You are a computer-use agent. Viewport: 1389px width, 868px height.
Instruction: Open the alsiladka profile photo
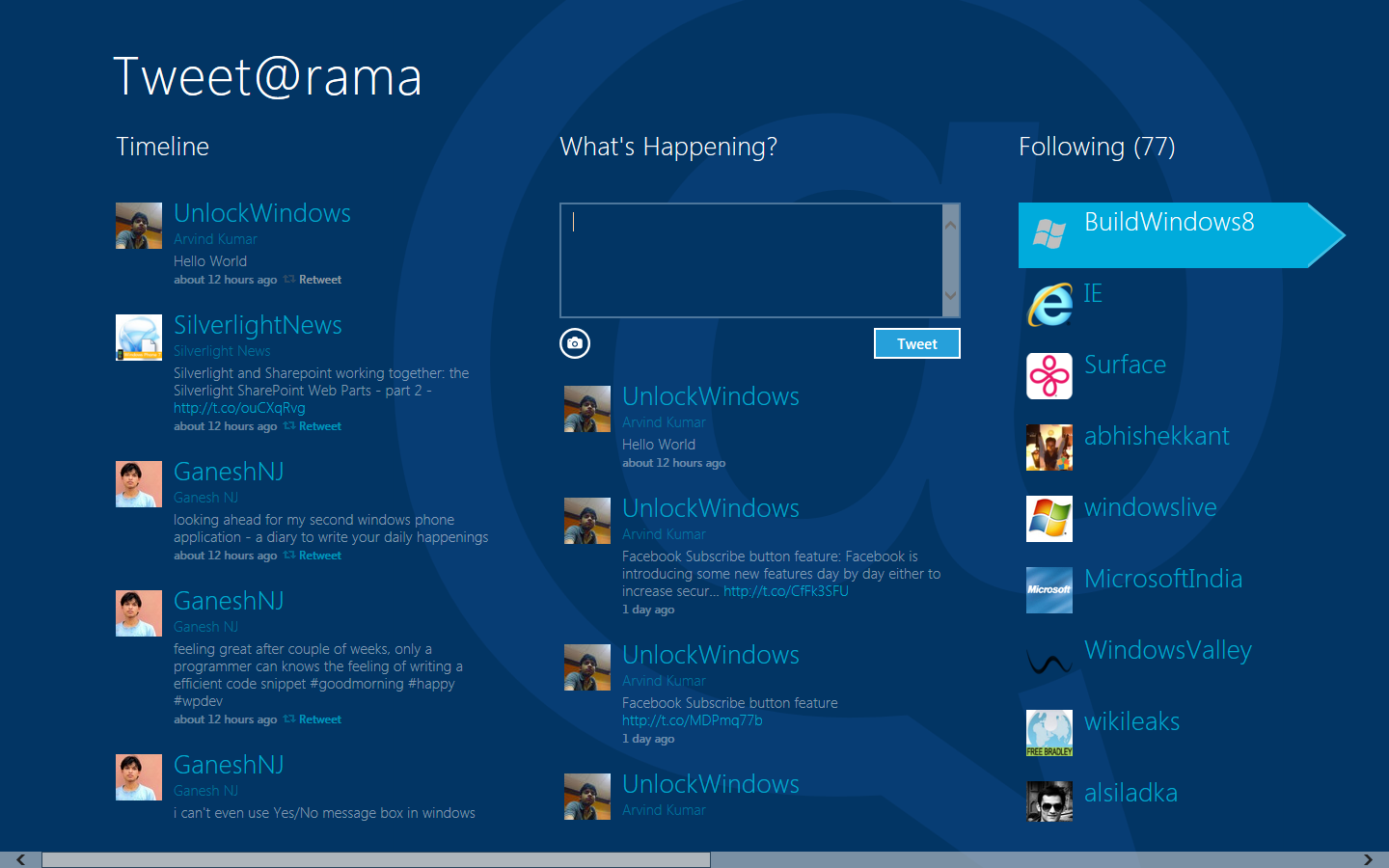coord(1049,802)
